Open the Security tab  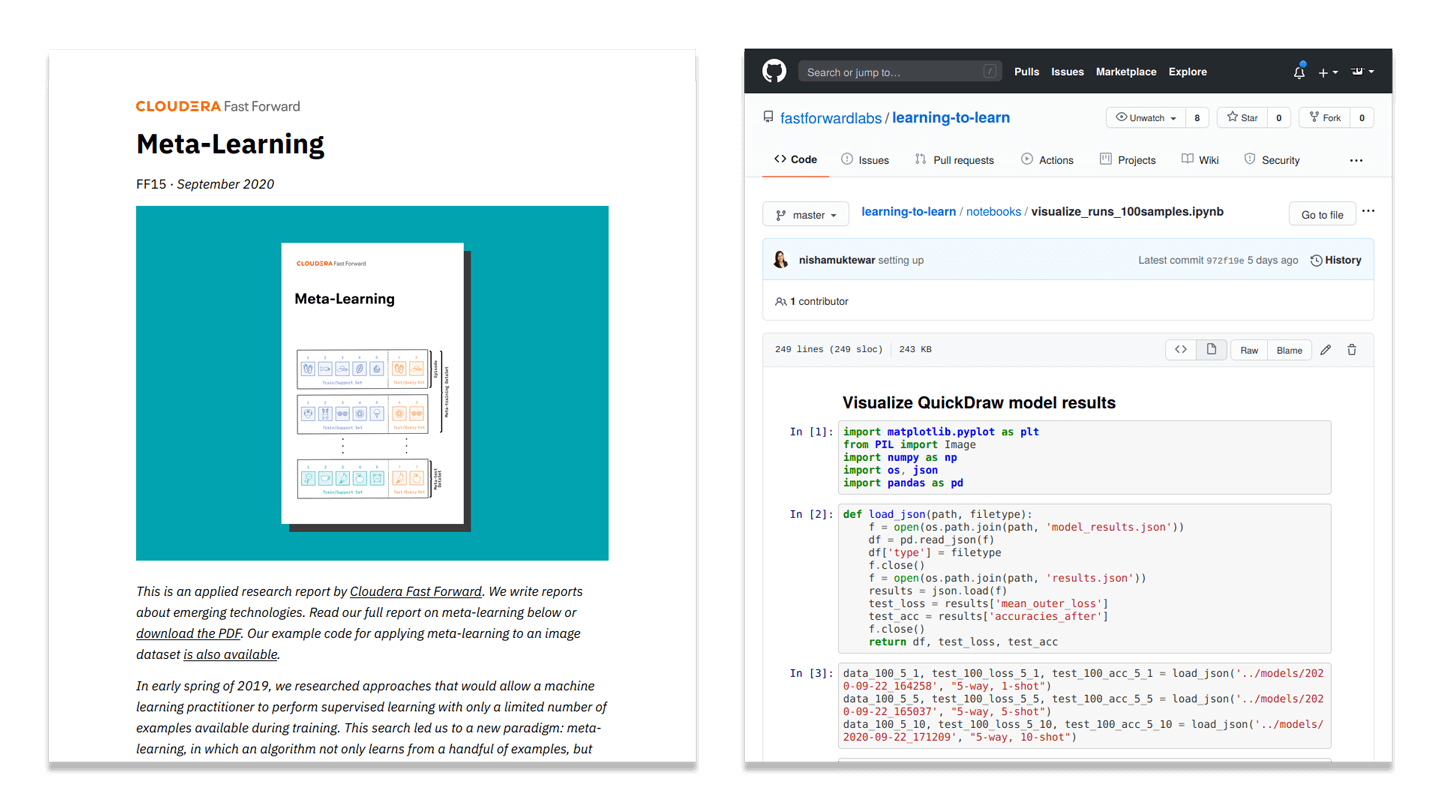pyautogui.click(x=1272, y=160)
